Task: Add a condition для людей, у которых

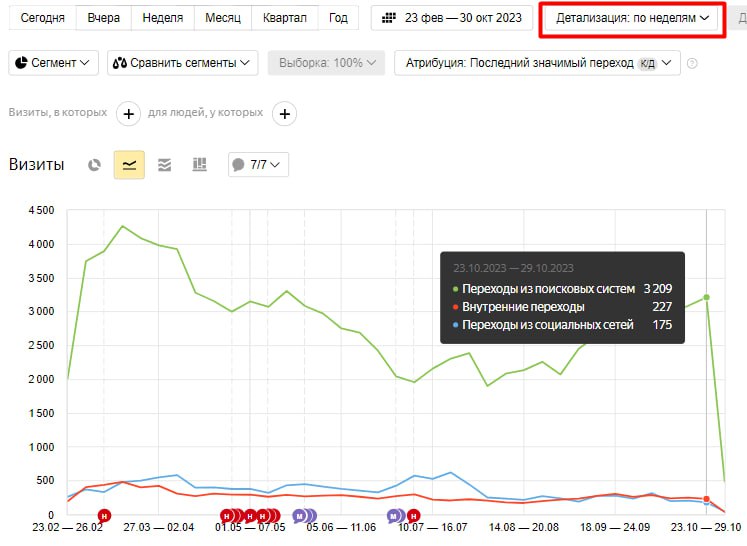Action: [x=284, y=114]
